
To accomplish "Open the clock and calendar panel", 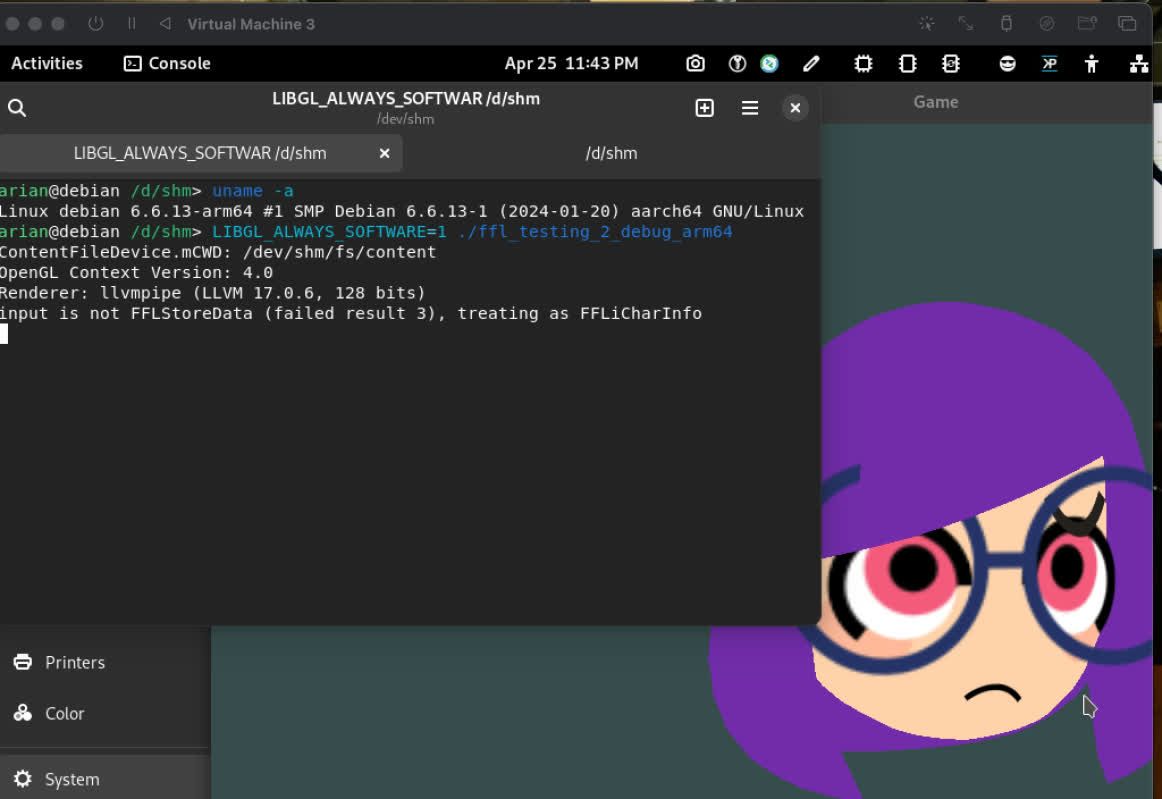I will point(571,63).
